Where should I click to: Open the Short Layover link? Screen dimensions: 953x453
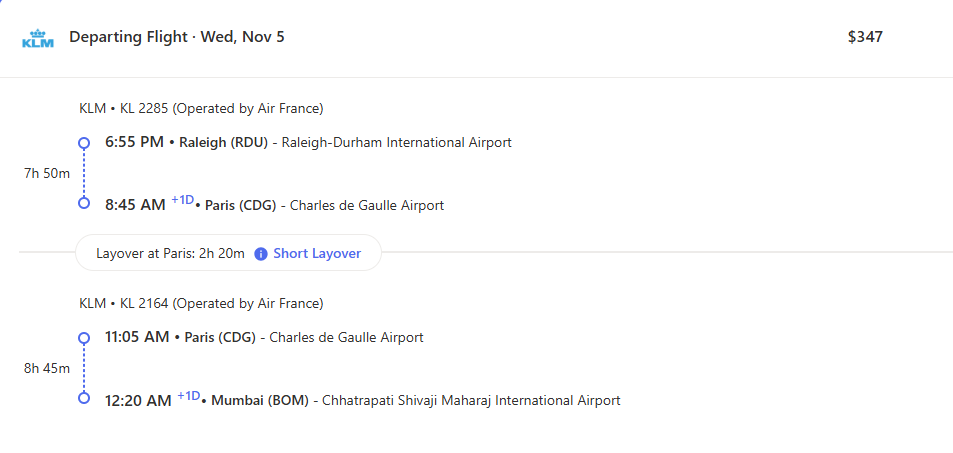pyautogui.click(x=317, y=254)
